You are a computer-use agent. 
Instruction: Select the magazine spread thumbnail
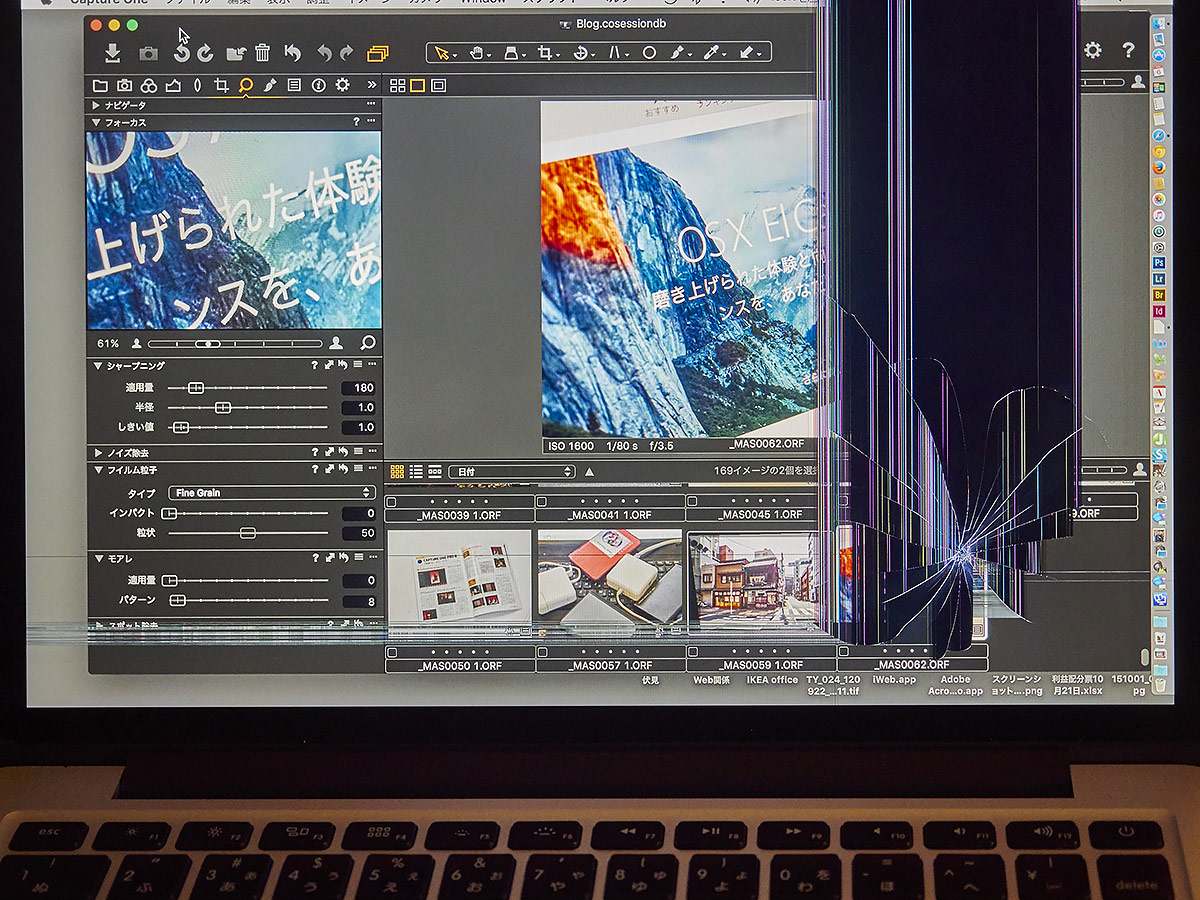tap(459, 581)
